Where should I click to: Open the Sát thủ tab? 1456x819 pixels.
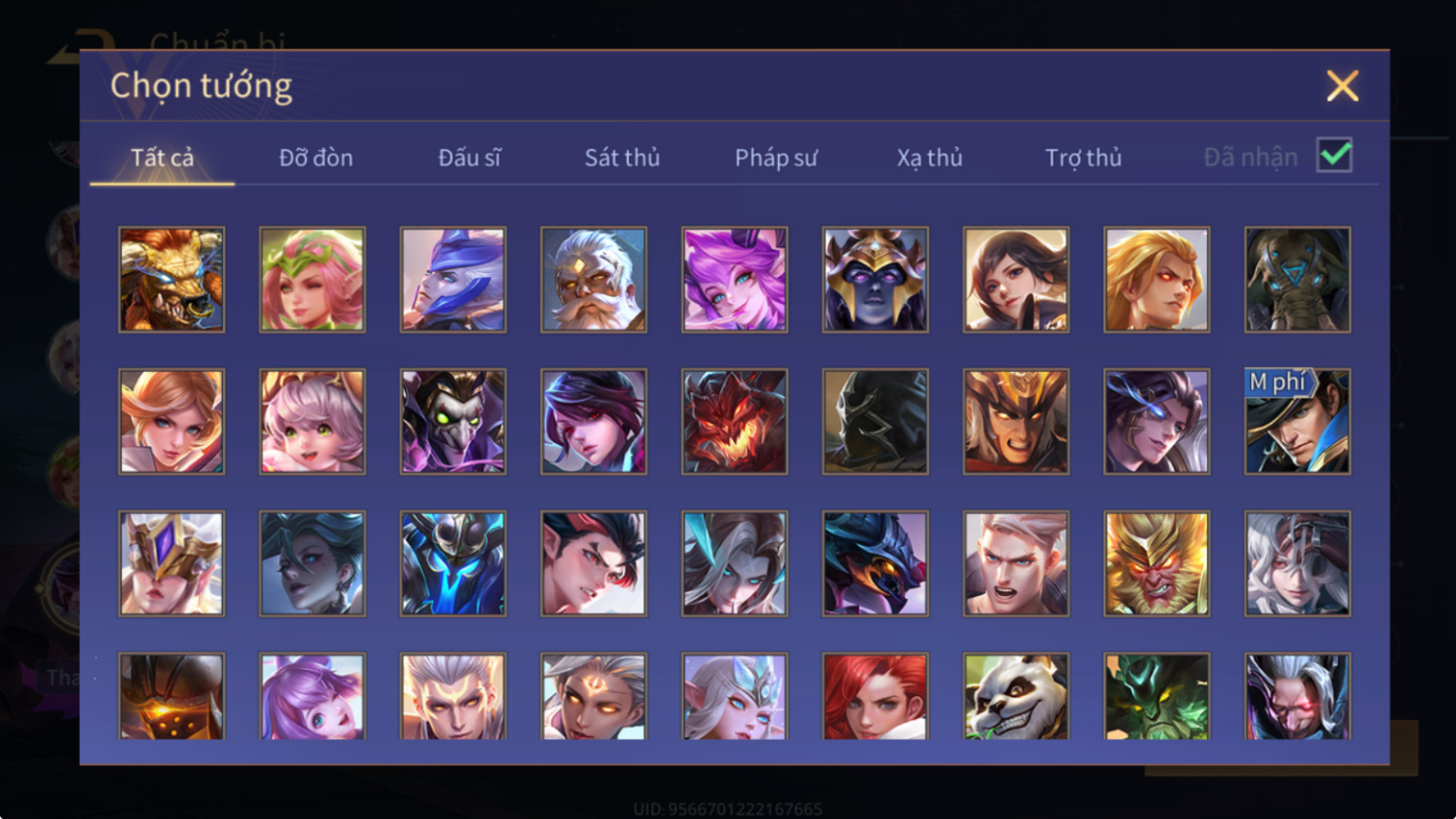(x=622, y=158)
